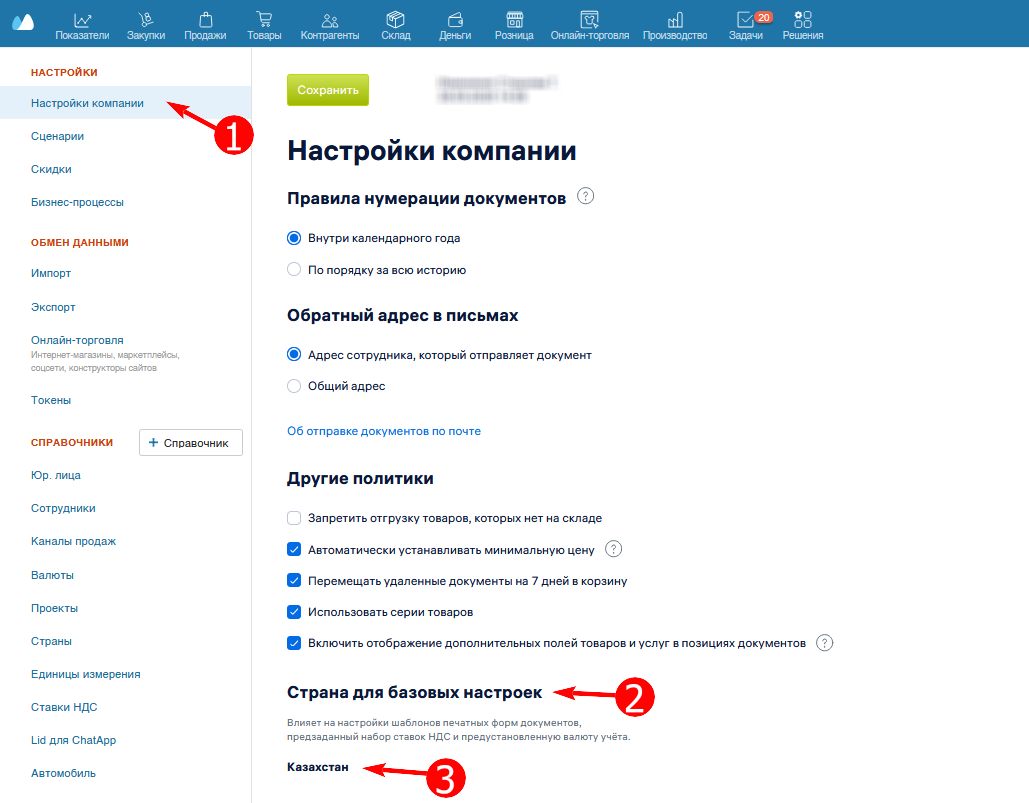Enable Запретить отгрузку товаров checkbox

(x=294, y=518)
